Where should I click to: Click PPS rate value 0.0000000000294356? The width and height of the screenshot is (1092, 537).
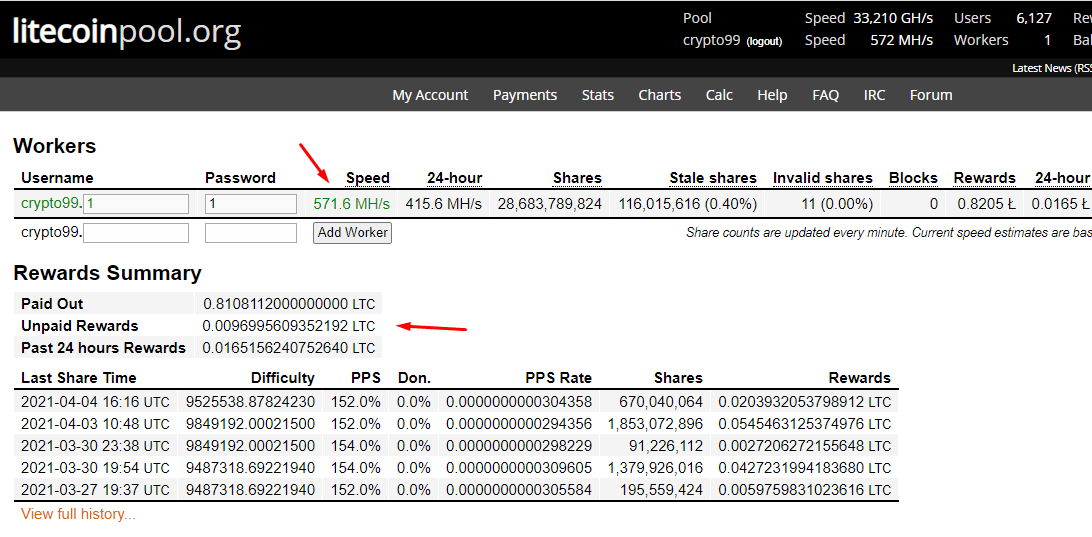(520, 423)
